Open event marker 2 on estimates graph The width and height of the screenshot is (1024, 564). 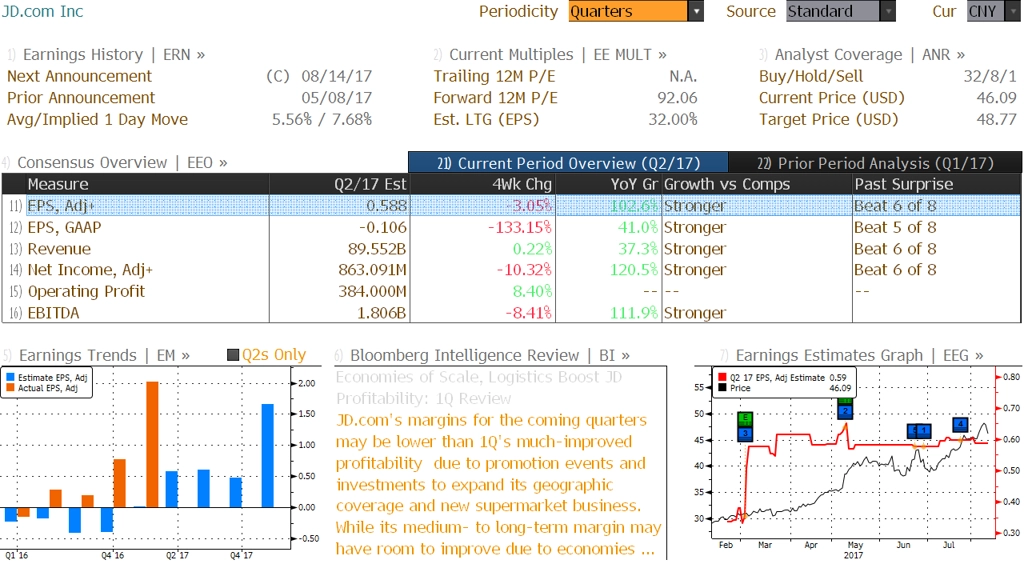[x=845, y=411]
